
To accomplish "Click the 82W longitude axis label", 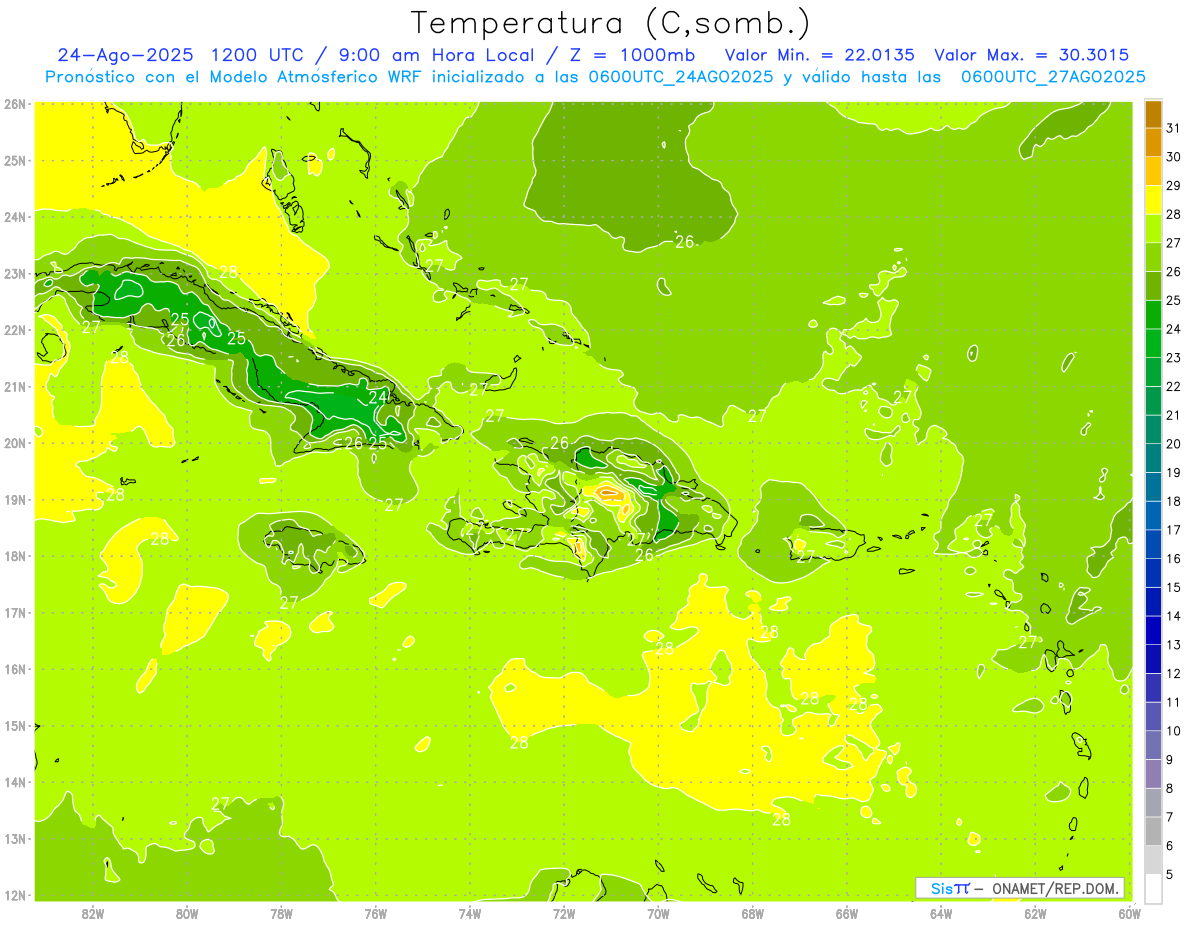I will coord(93,913).
